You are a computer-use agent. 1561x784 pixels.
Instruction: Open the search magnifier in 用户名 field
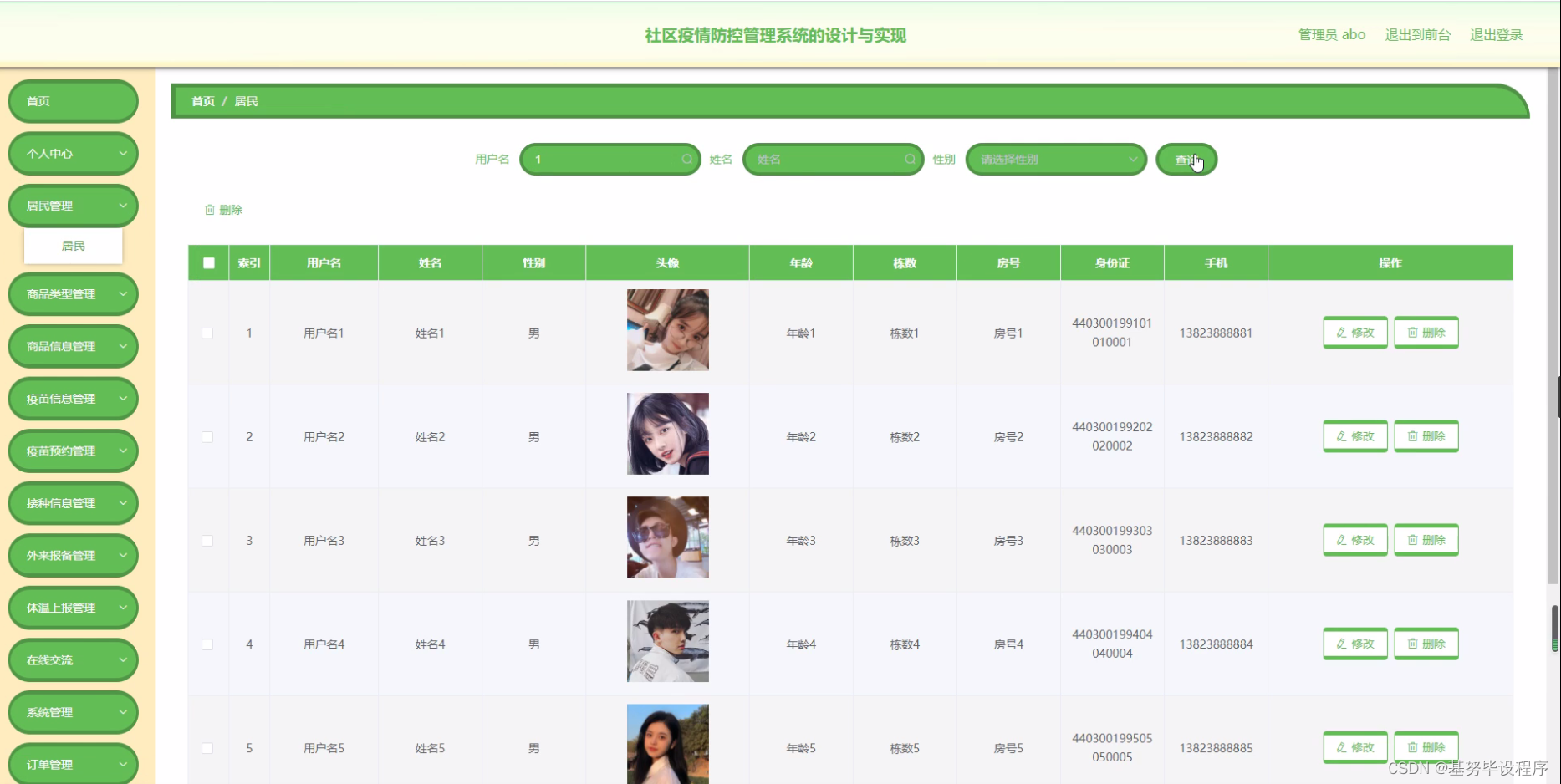pos(686,159)
